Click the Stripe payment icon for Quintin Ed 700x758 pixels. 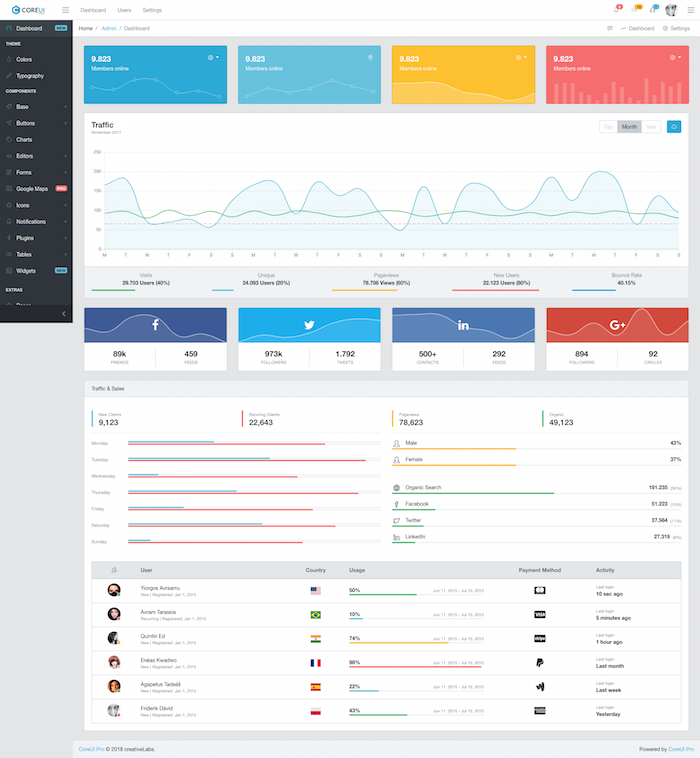pyautogui.click(x=540, y=639)
